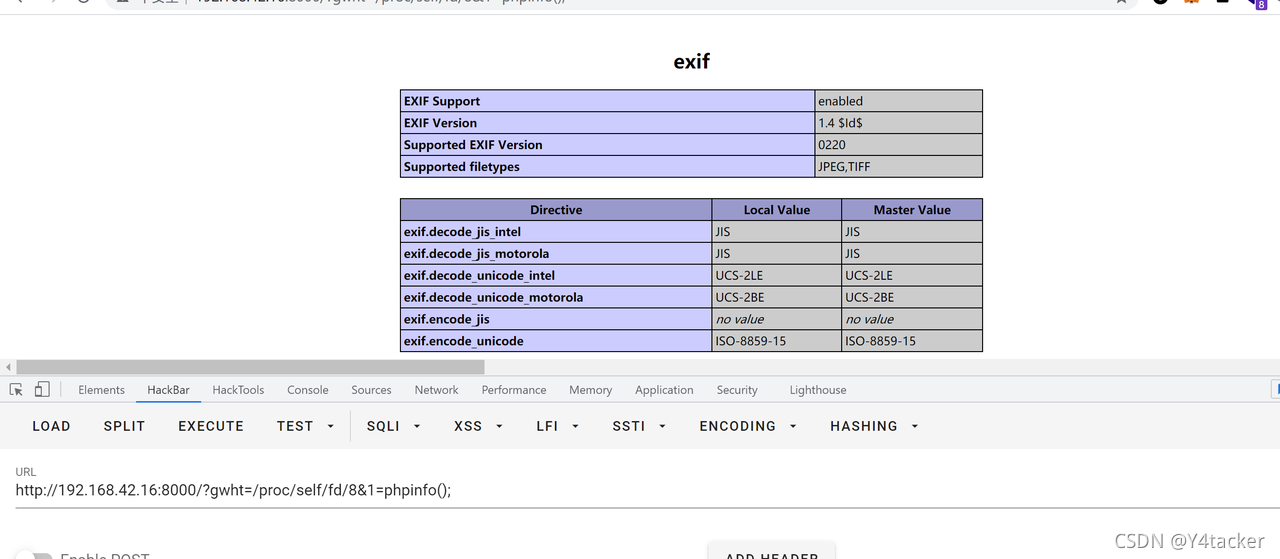The height and width of the screenshot is (559, 1280).
Task: Click the UCS-2LE local value cell
Action: tap(777, 276)
